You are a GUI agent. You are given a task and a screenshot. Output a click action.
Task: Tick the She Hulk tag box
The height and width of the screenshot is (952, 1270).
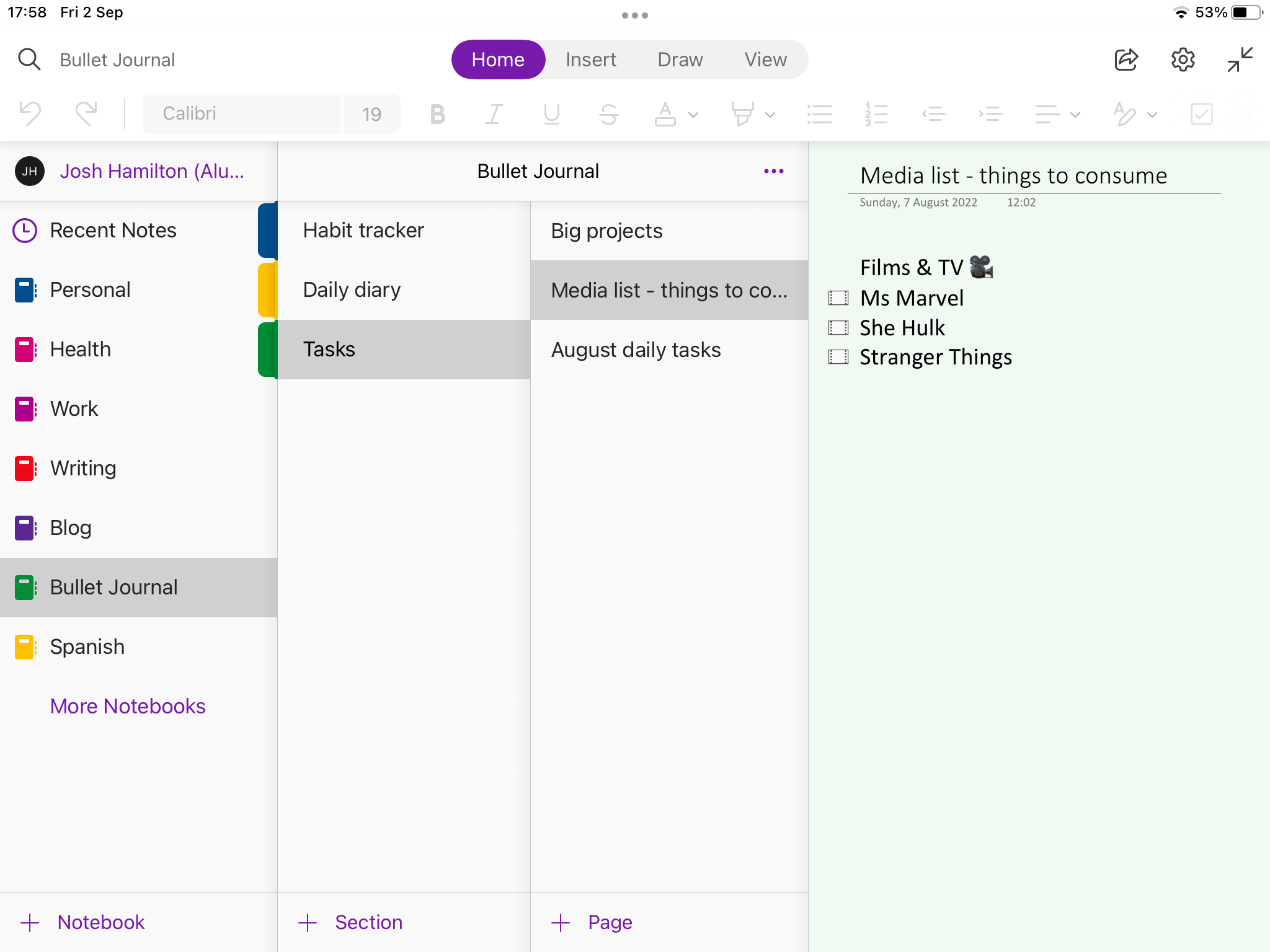pos(838,328)
